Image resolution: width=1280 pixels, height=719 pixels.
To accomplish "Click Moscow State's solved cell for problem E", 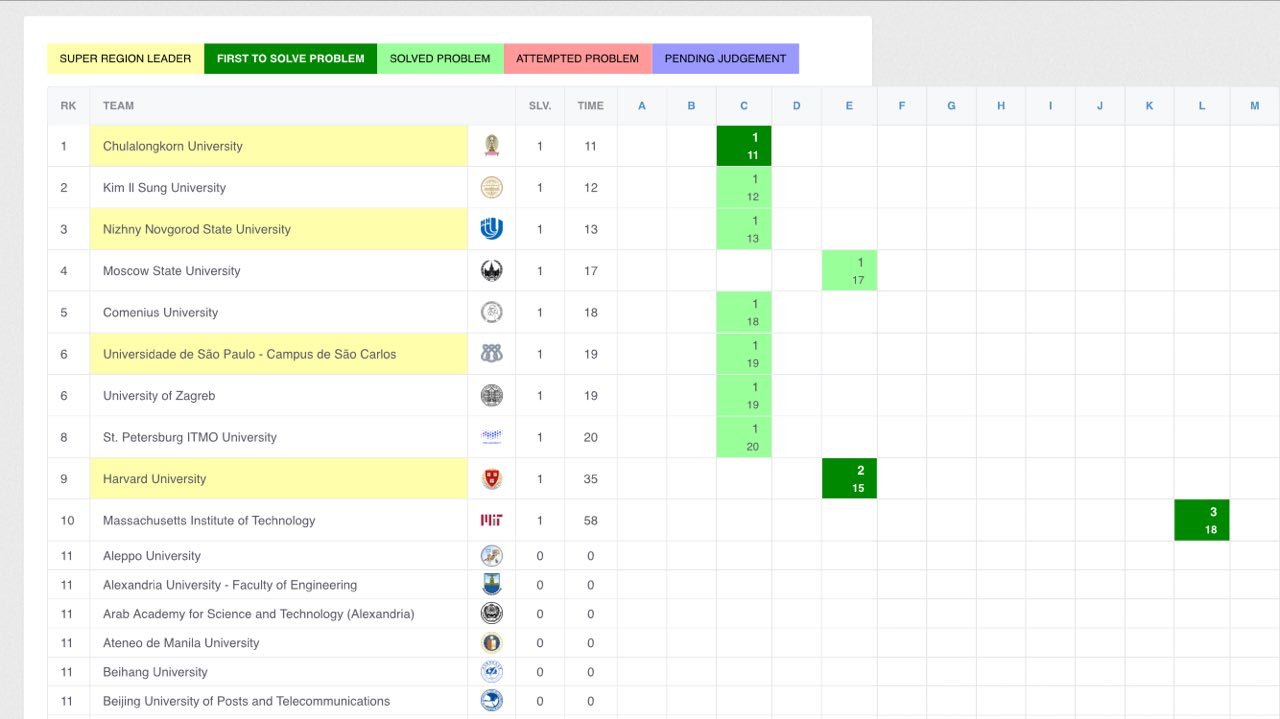I will click(849, 271).
